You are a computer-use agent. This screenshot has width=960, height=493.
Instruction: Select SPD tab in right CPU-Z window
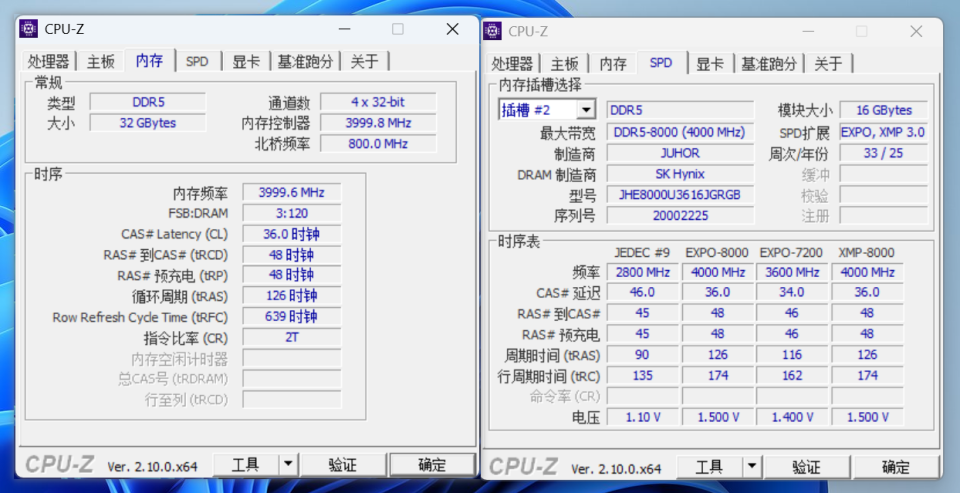point(661,62)
